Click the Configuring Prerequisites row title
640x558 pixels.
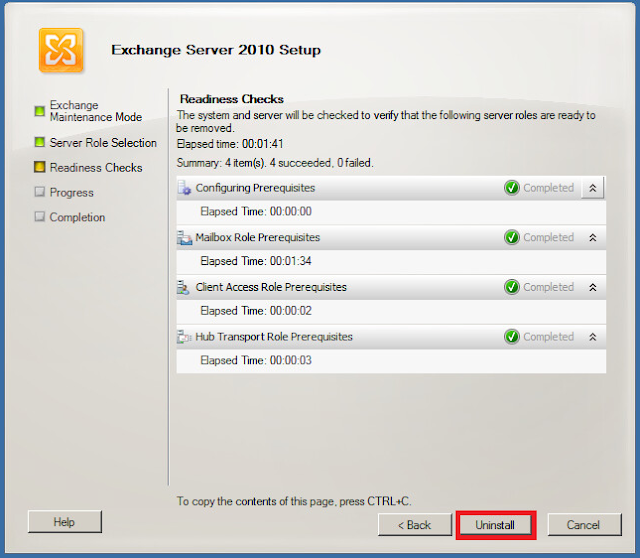point(255,188)
